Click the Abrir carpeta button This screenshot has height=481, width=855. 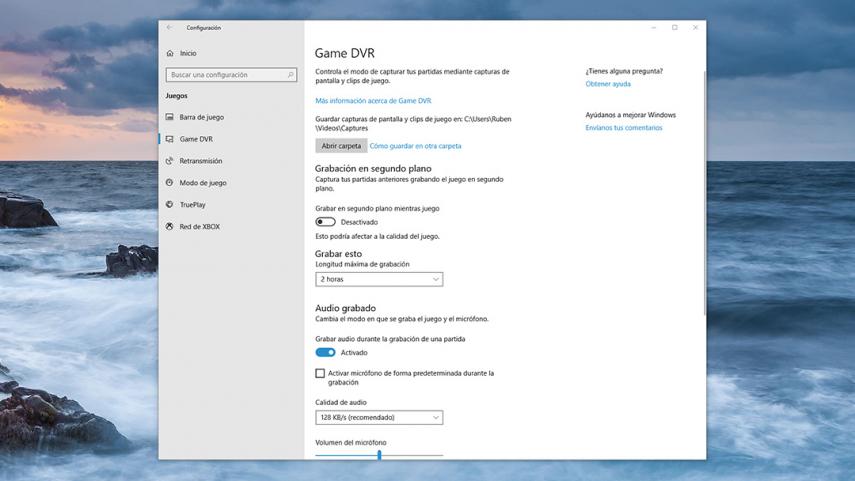[x=341, y=146]
